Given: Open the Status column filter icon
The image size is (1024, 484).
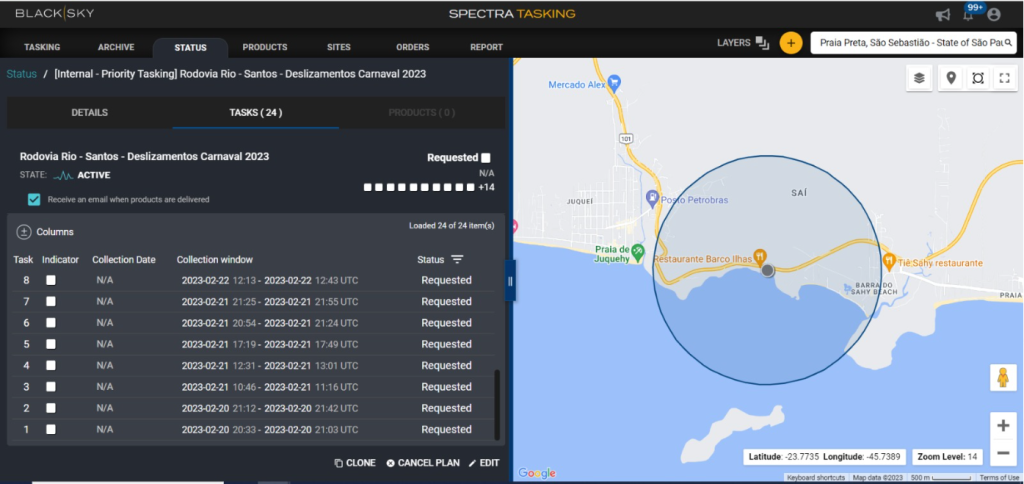Looking at the screenshot, I should [457, 259].
